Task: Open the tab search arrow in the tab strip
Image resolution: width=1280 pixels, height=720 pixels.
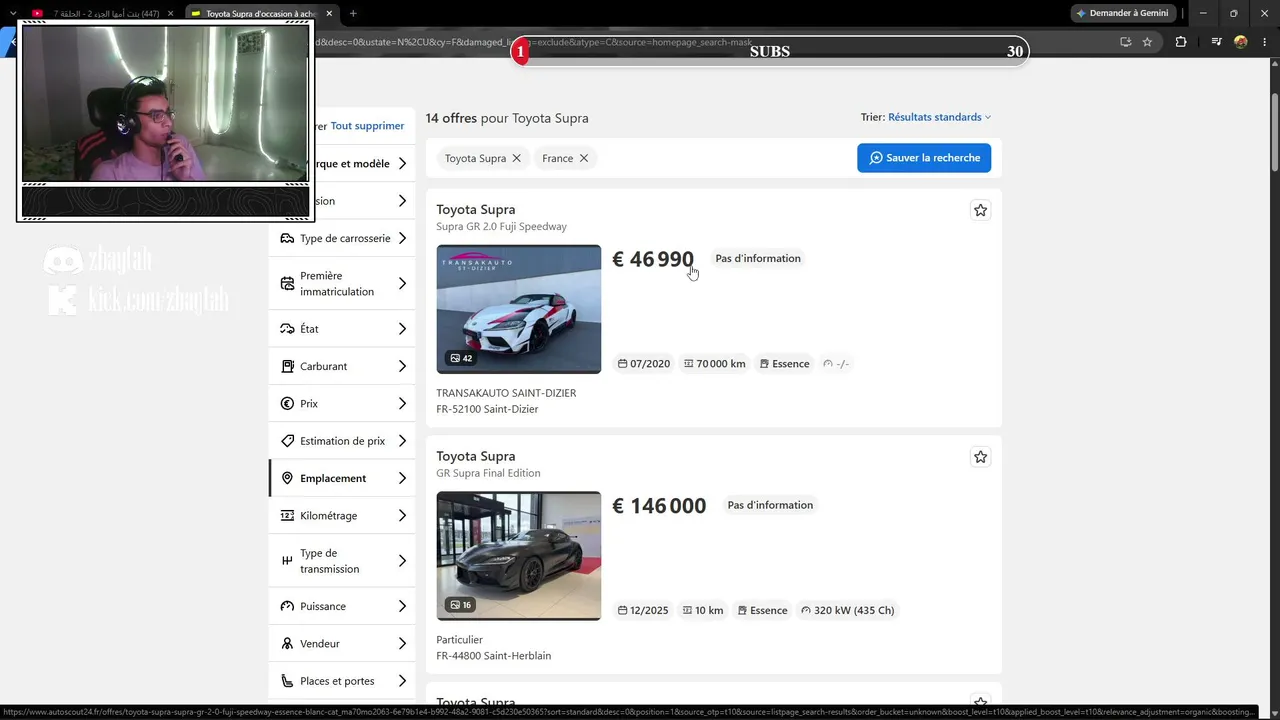Action: 13,13
